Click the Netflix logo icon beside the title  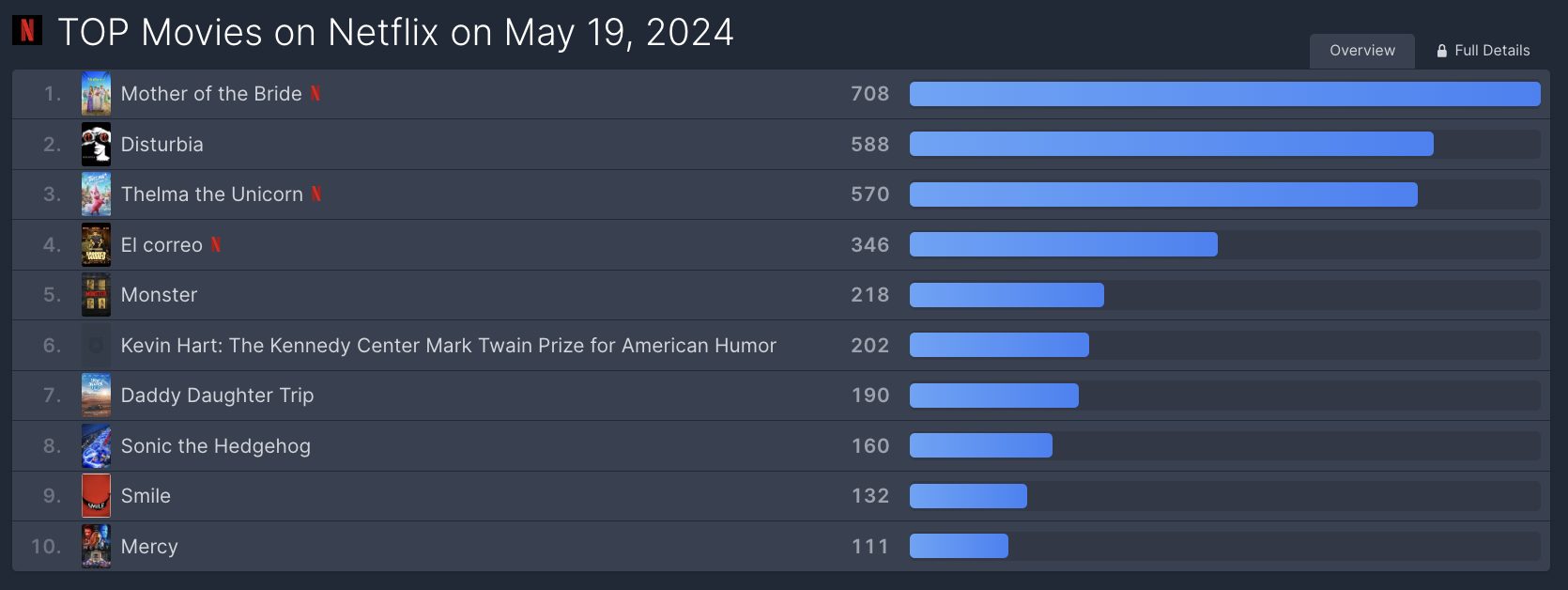coord(27,31)
